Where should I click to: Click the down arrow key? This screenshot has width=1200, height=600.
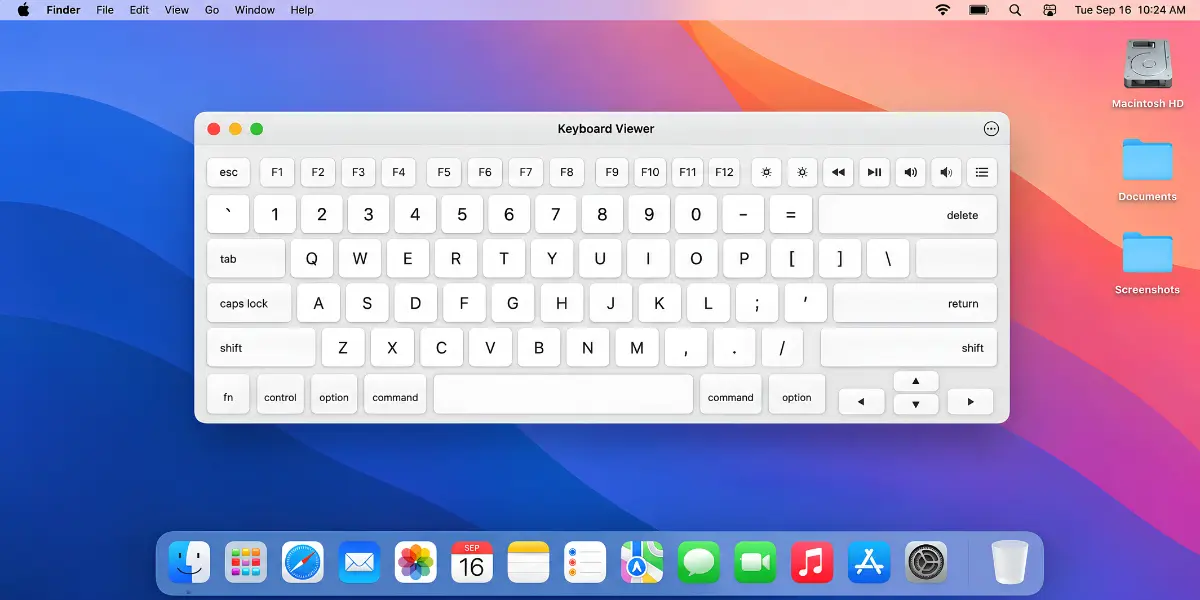pos(915,404)
